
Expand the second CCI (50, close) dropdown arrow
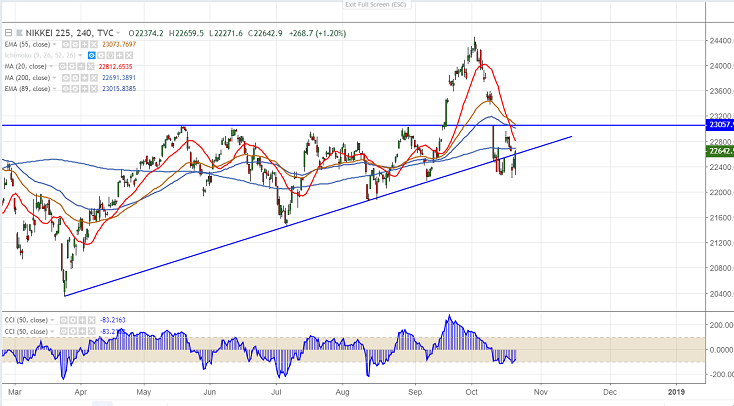[x=52, y=331]
